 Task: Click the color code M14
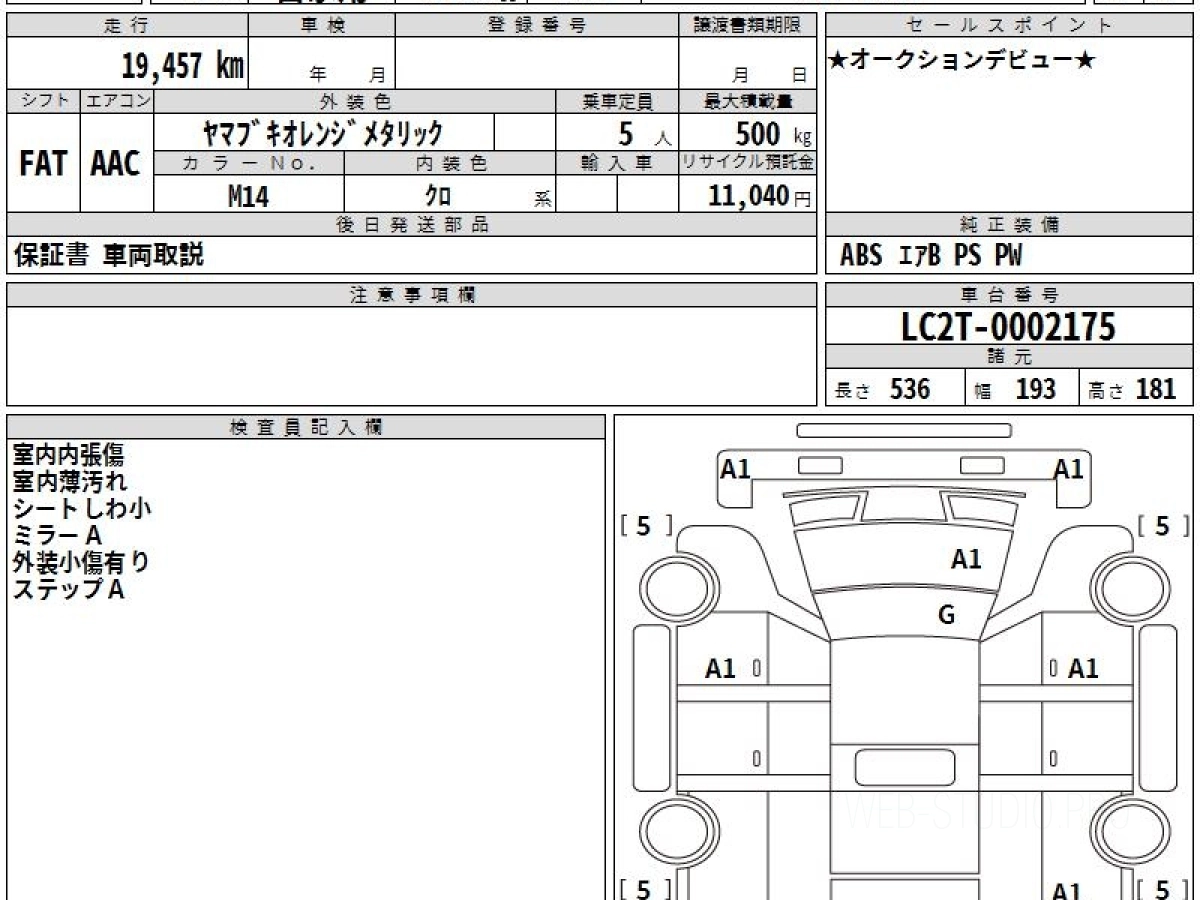click(x=248, y=196)
